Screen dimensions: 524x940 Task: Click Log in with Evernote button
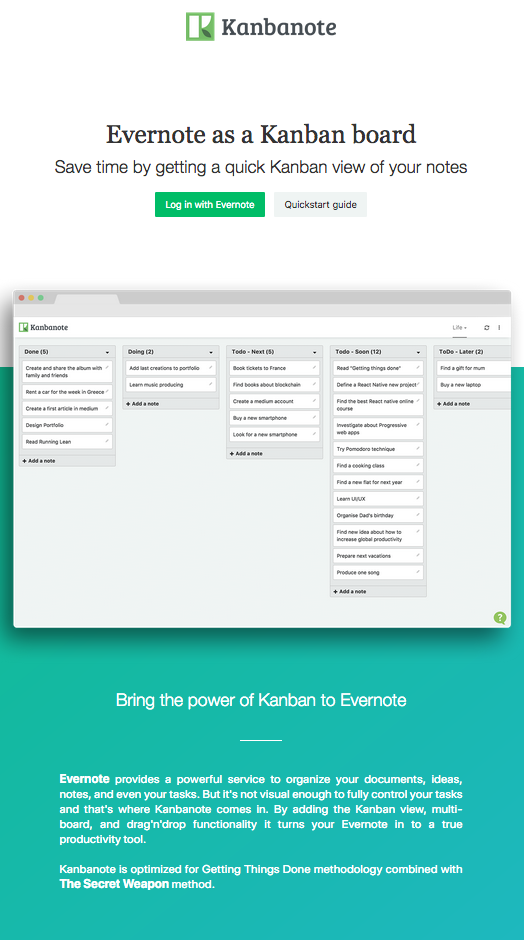210,204
